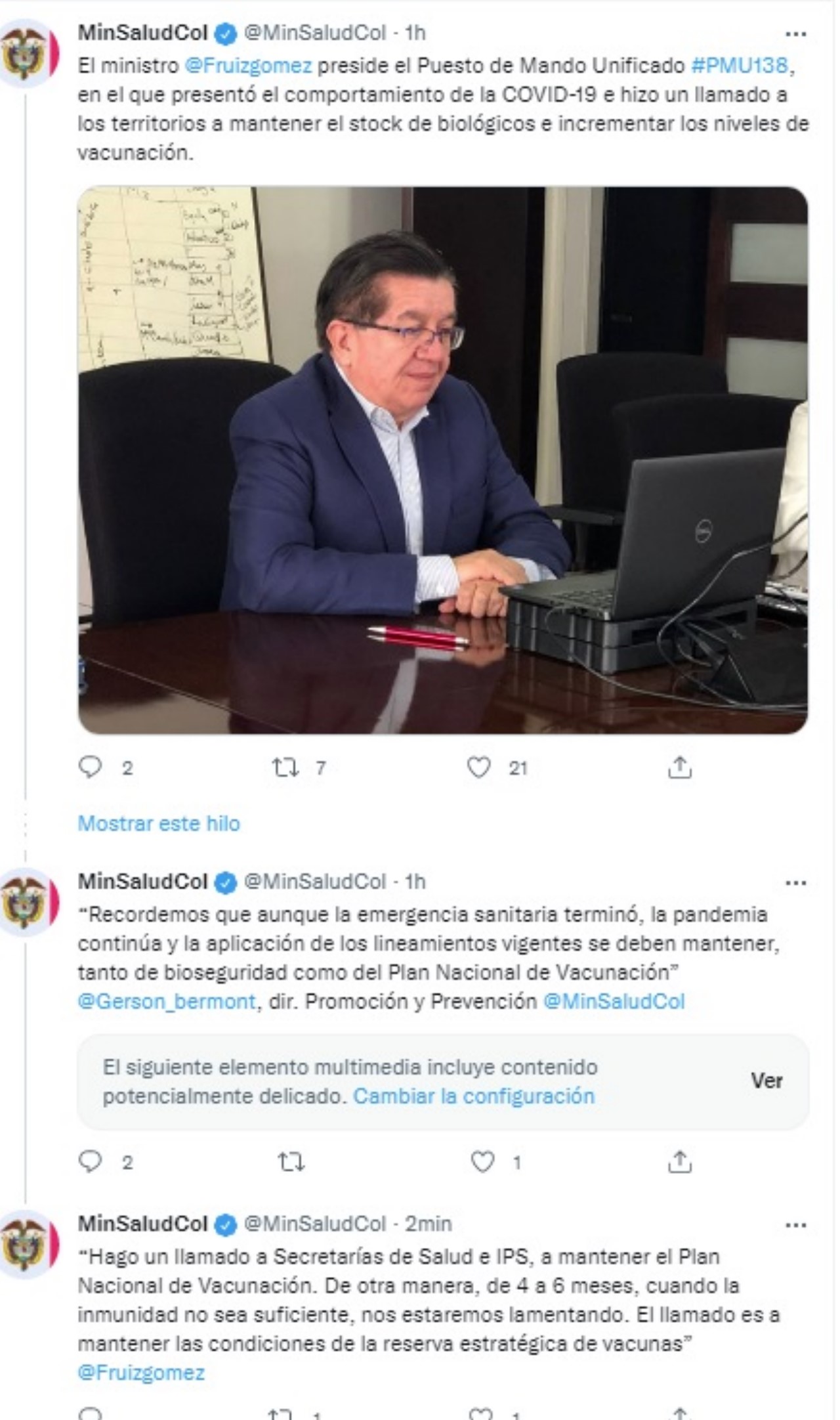Screen dimensions: 840x1420
Task: Open Cambiar la configuración link
Action: pyautogui.click(x=474, y=1096)
